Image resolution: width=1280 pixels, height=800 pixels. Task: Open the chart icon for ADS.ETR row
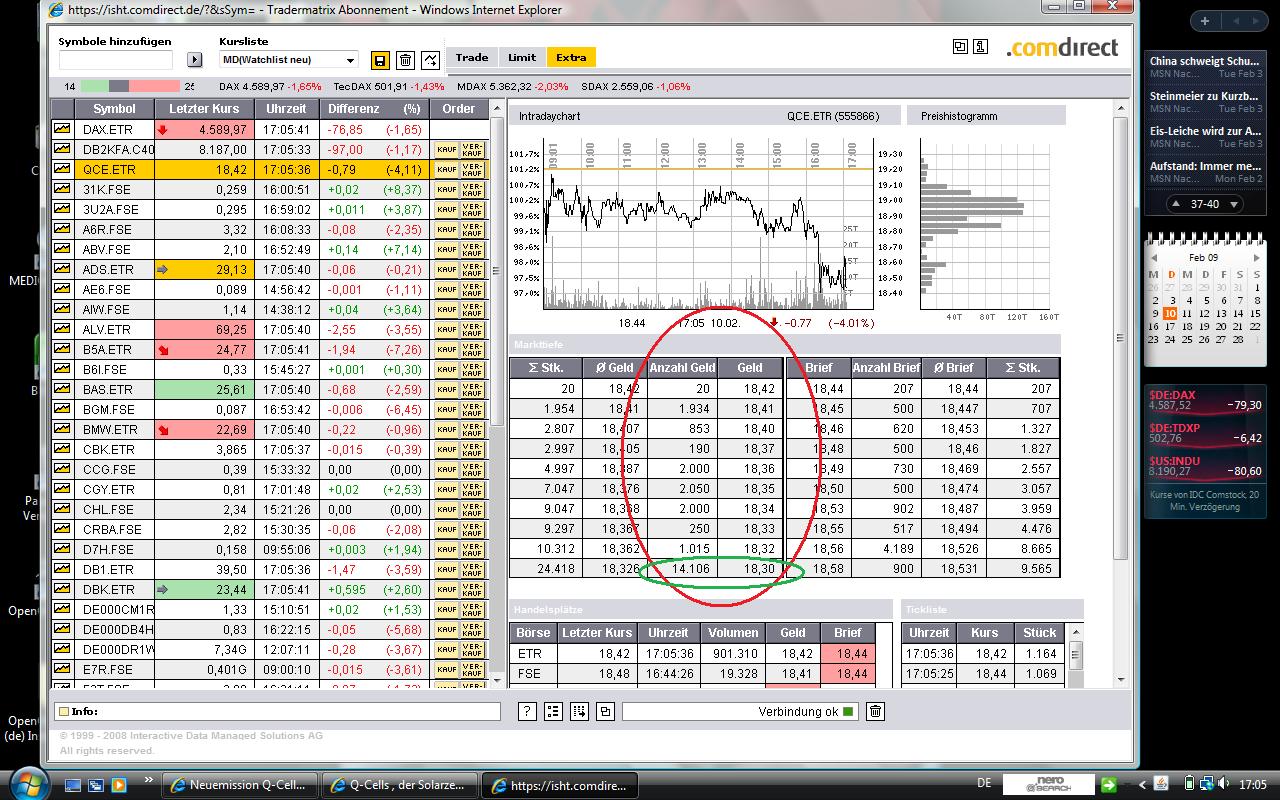coord(62,269)
